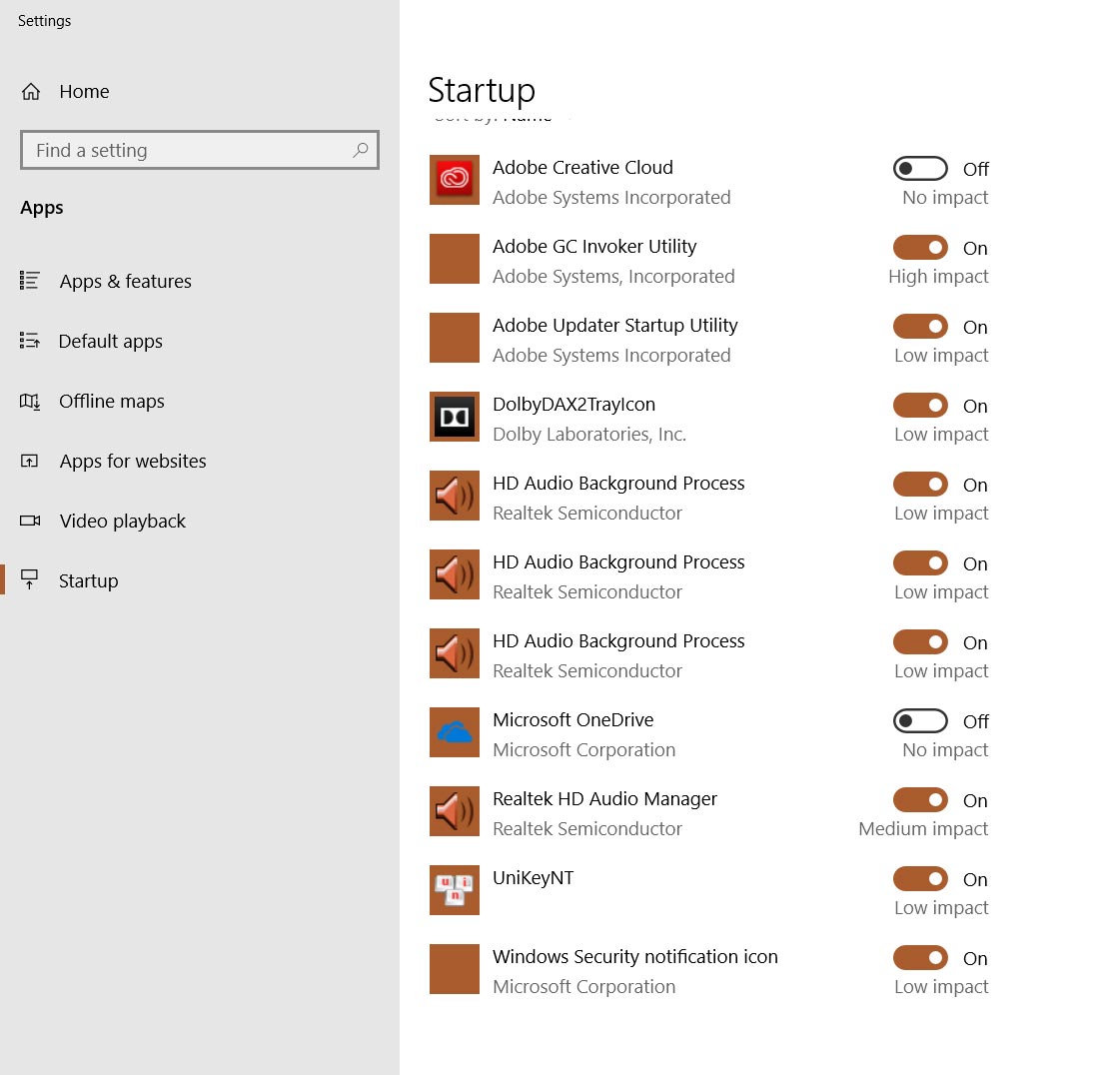The width and height of the screenshot is (1120, 1075).
Task: Turn off Windows Security notification icon toggle
Action: [920, 958]
